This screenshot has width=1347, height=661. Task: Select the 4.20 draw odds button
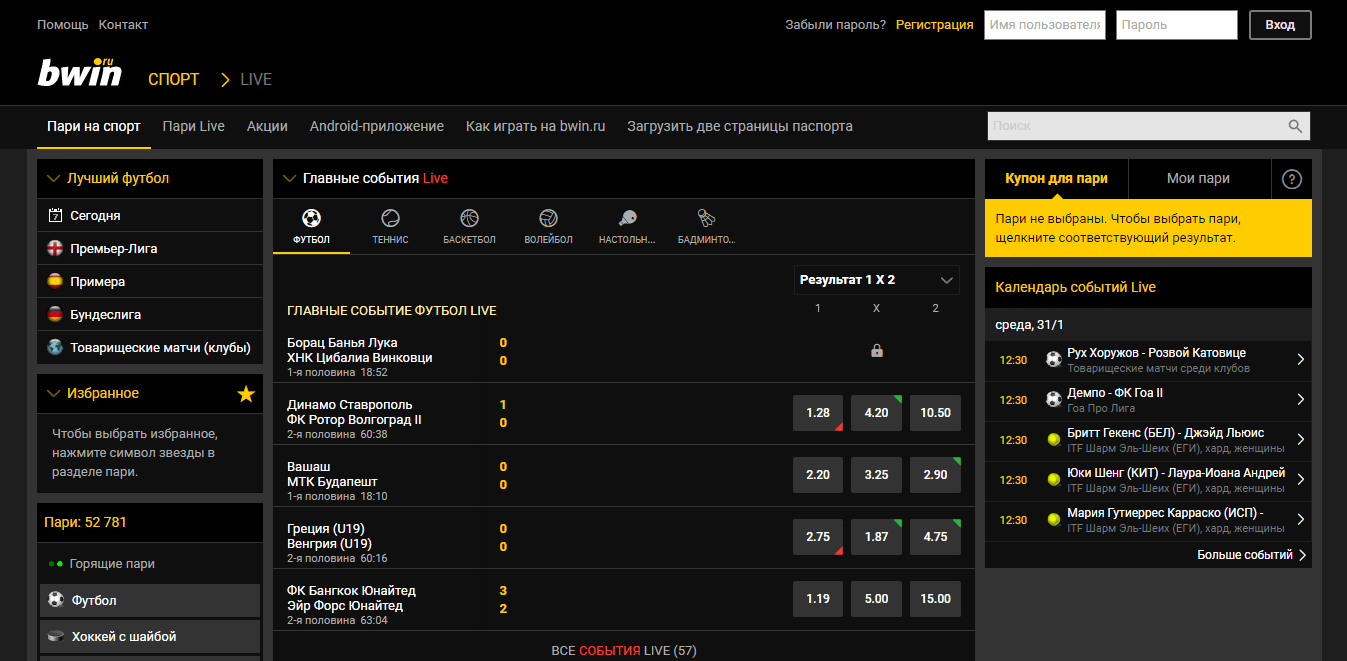pyautogui.click(x=876, y=413)
